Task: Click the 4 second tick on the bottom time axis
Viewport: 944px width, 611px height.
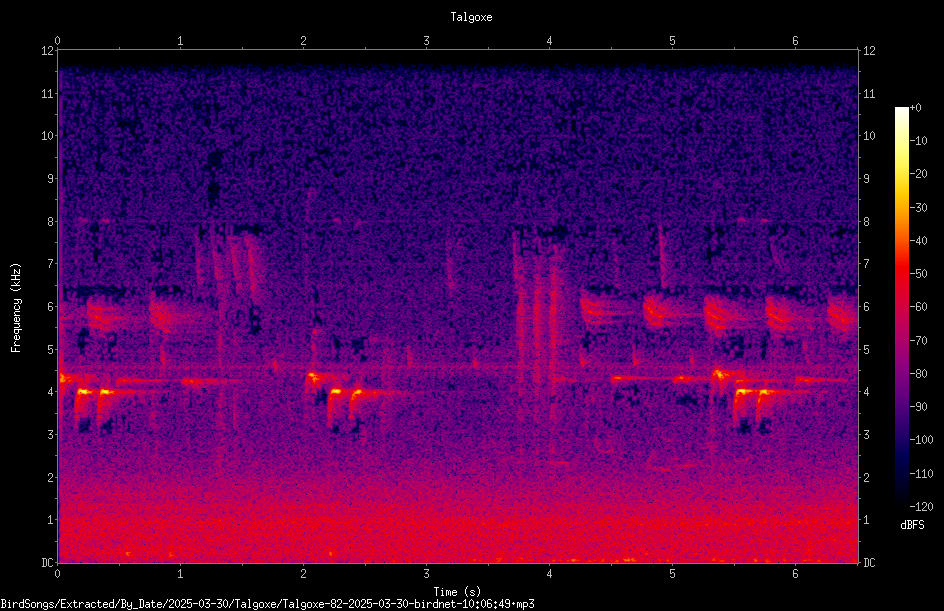Action: [x=549, y=574]
